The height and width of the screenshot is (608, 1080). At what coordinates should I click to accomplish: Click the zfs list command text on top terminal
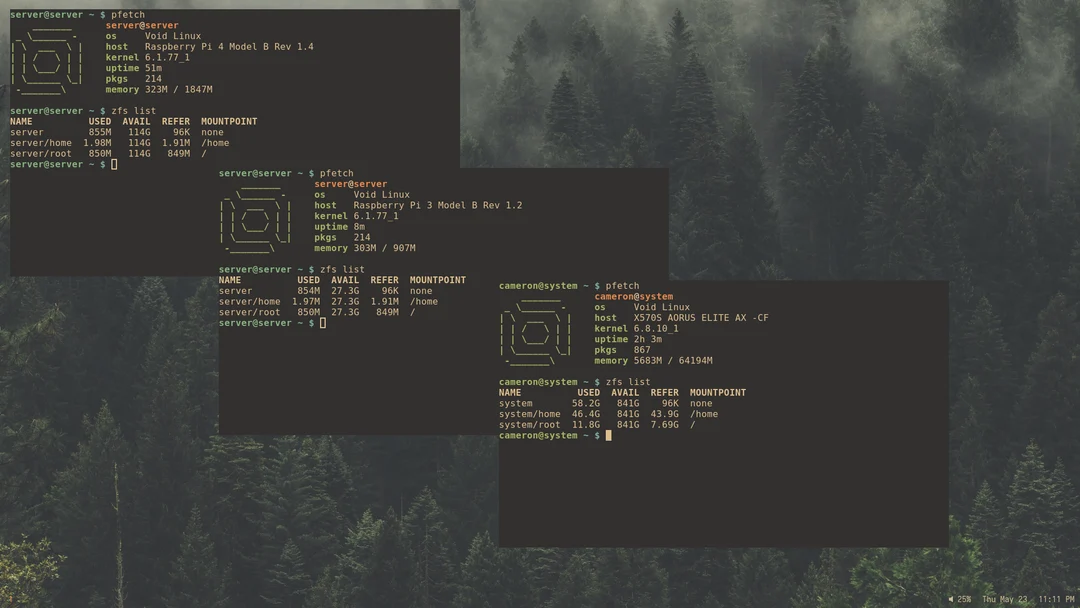133,110
